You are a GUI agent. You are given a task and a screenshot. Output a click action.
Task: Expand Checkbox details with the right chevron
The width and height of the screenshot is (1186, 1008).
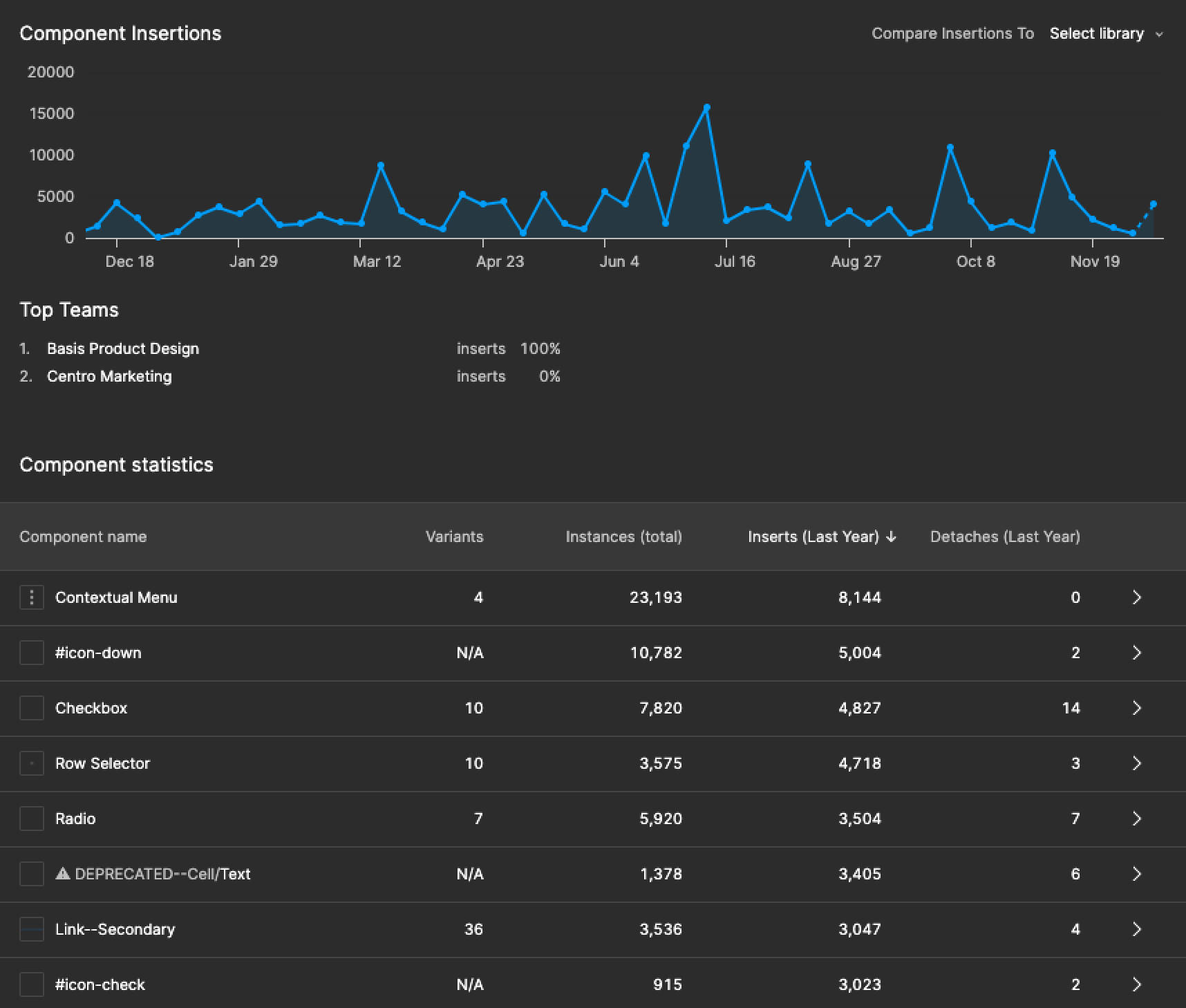[x=1136, y=708]
